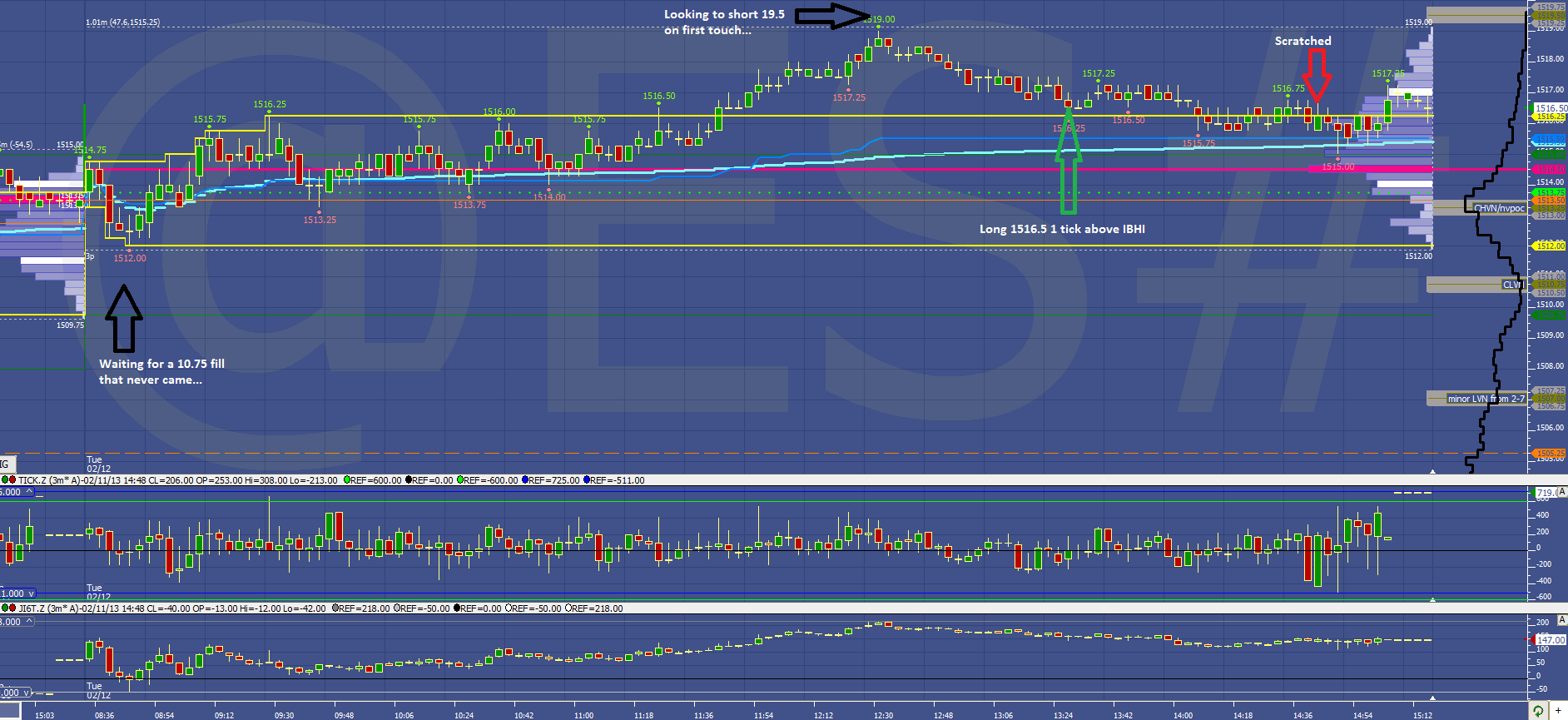
Task: Click the 1514.75 swing-high label
Action: [x=92, y=150]
